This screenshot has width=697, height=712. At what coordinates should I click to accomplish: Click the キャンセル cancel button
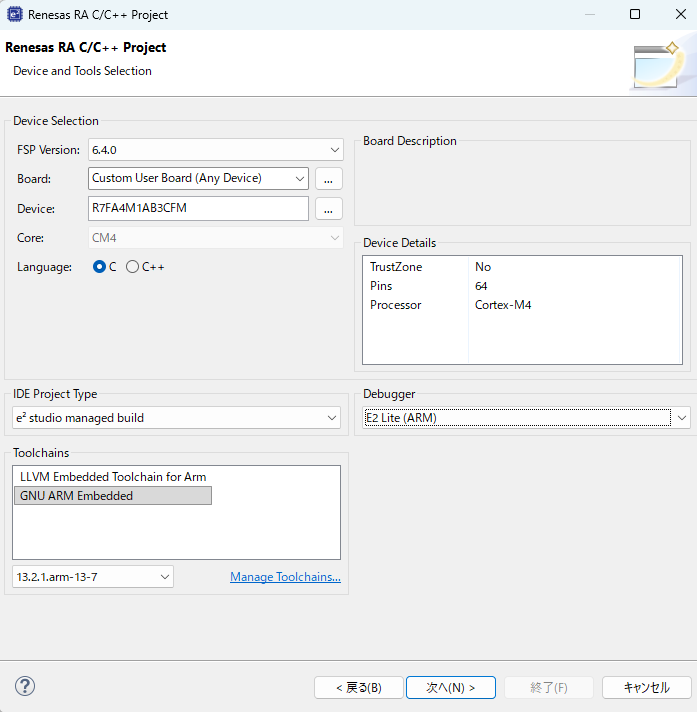[x=647, y=687]
